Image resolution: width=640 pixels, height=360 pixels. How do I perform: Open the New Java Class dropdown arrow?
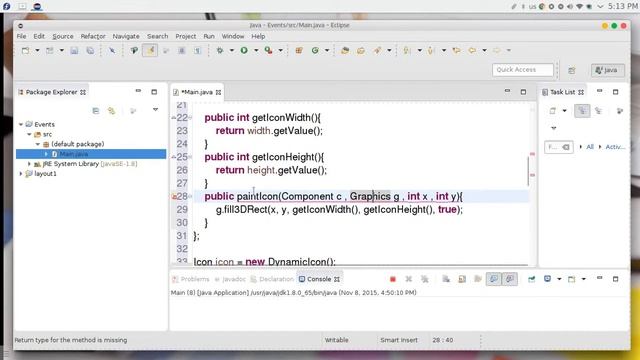click(327, 51)
